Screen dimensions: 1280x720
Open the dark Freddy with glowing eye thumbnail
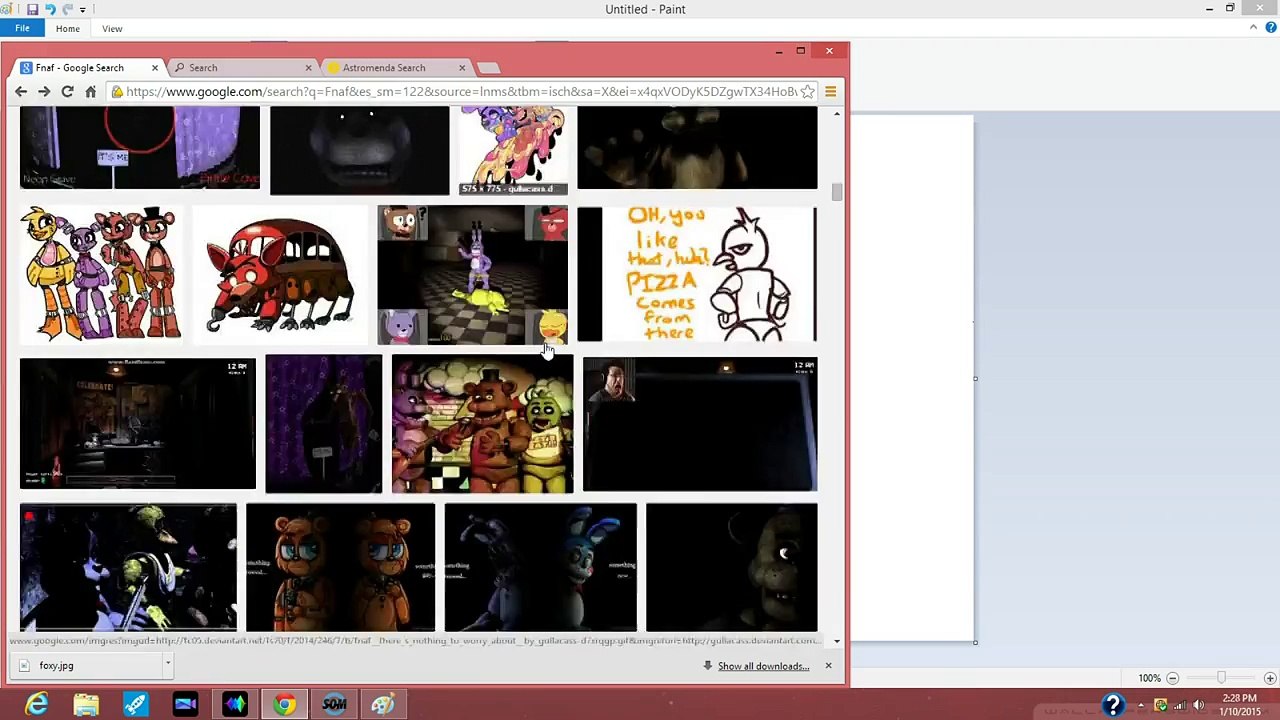point(731,567)
